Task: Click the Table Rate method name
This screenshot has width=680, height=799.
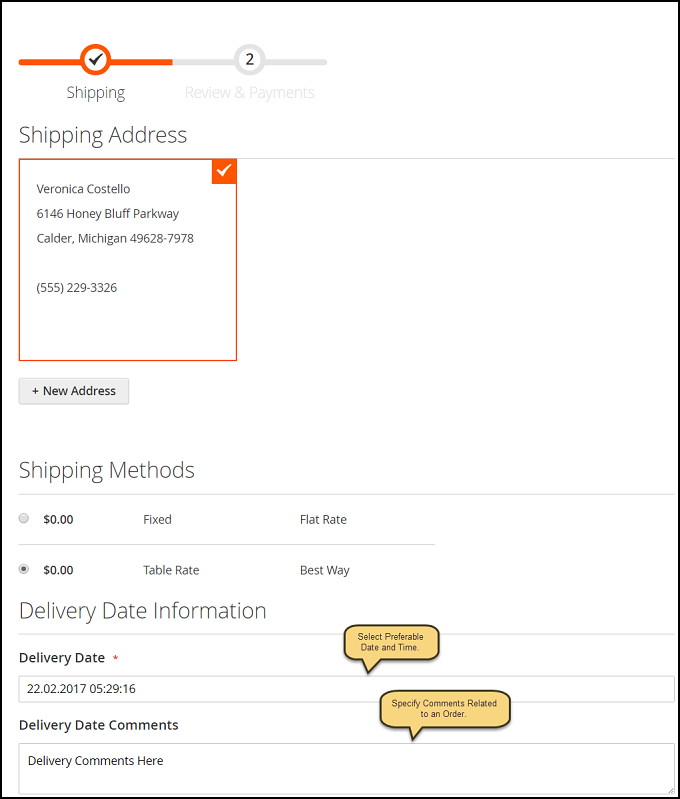Action: [x=171, y=570]
